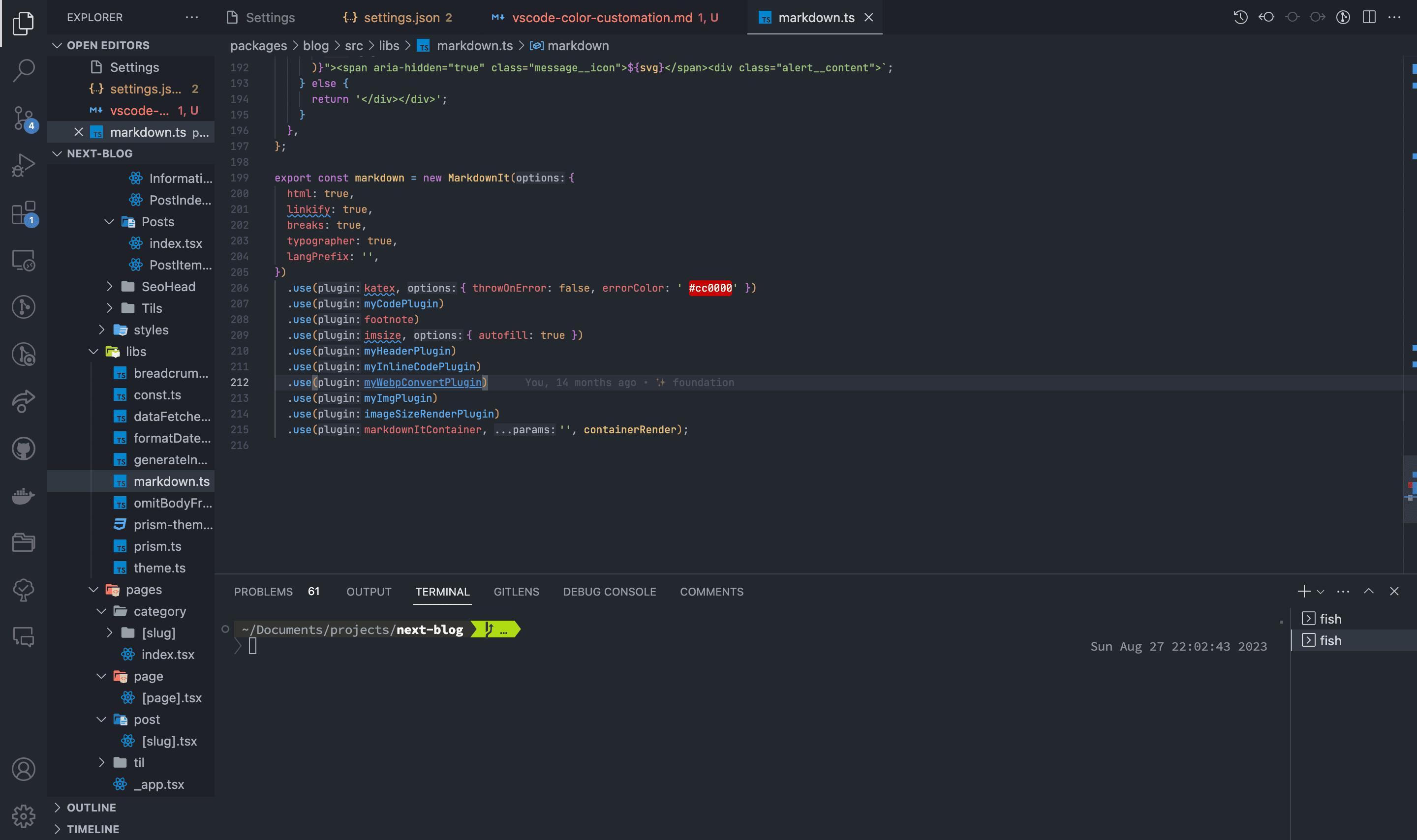Click the #cc0000 color swatch in code
This screenshot has width=1417, height=840.
pyautogui.click(x=710, y=288)
